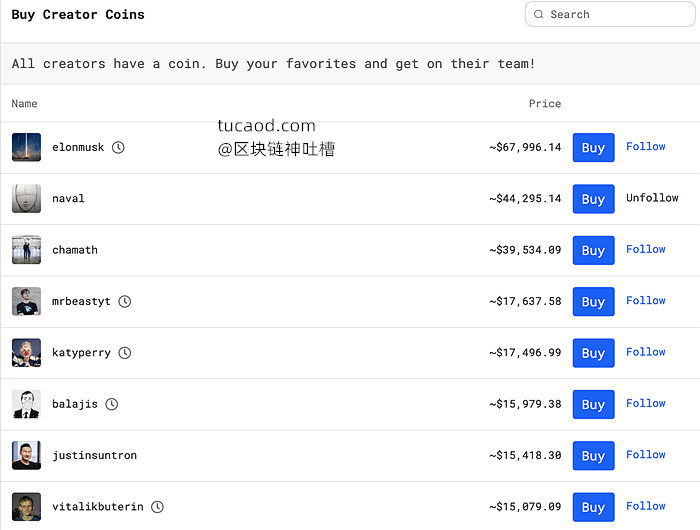The width and height of the screenshot is (700, 530).
Task: Click the clock icon next to vitalikbuterin
Action: click(157, 507)
